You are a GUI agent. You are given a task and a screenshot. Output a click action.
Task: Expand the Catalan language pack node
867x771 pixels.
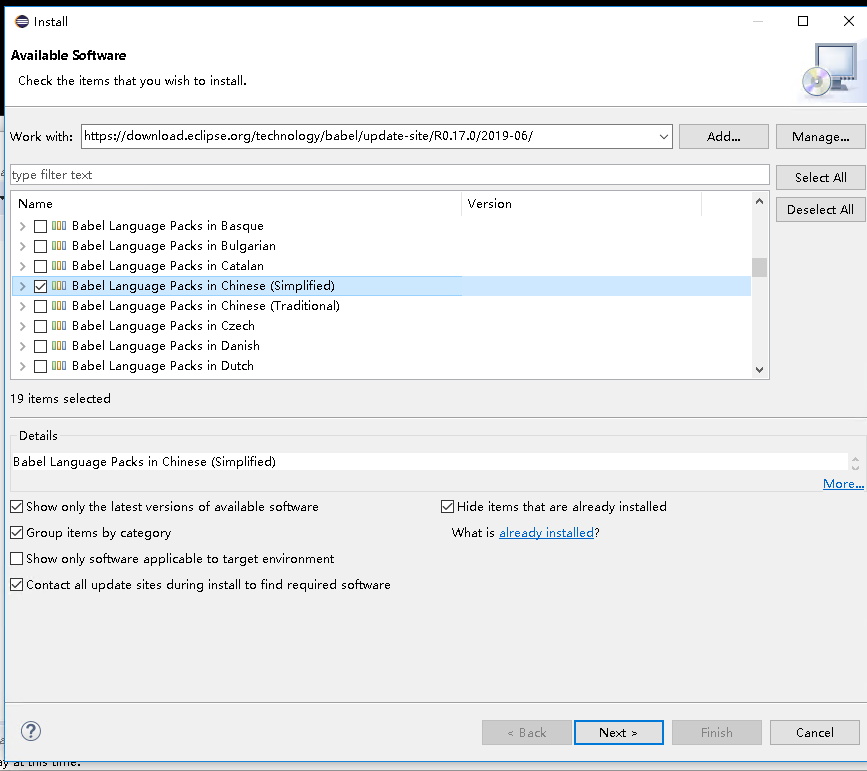pyautogui.click(x=23, y=266)
